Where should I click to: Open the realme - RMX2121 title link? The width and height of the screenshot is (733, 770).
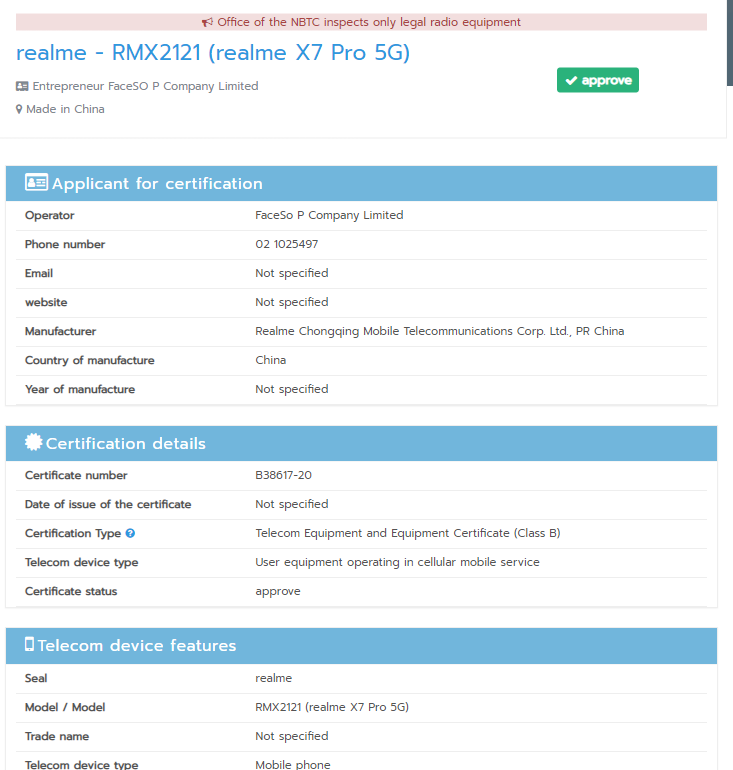pos(213,53)
